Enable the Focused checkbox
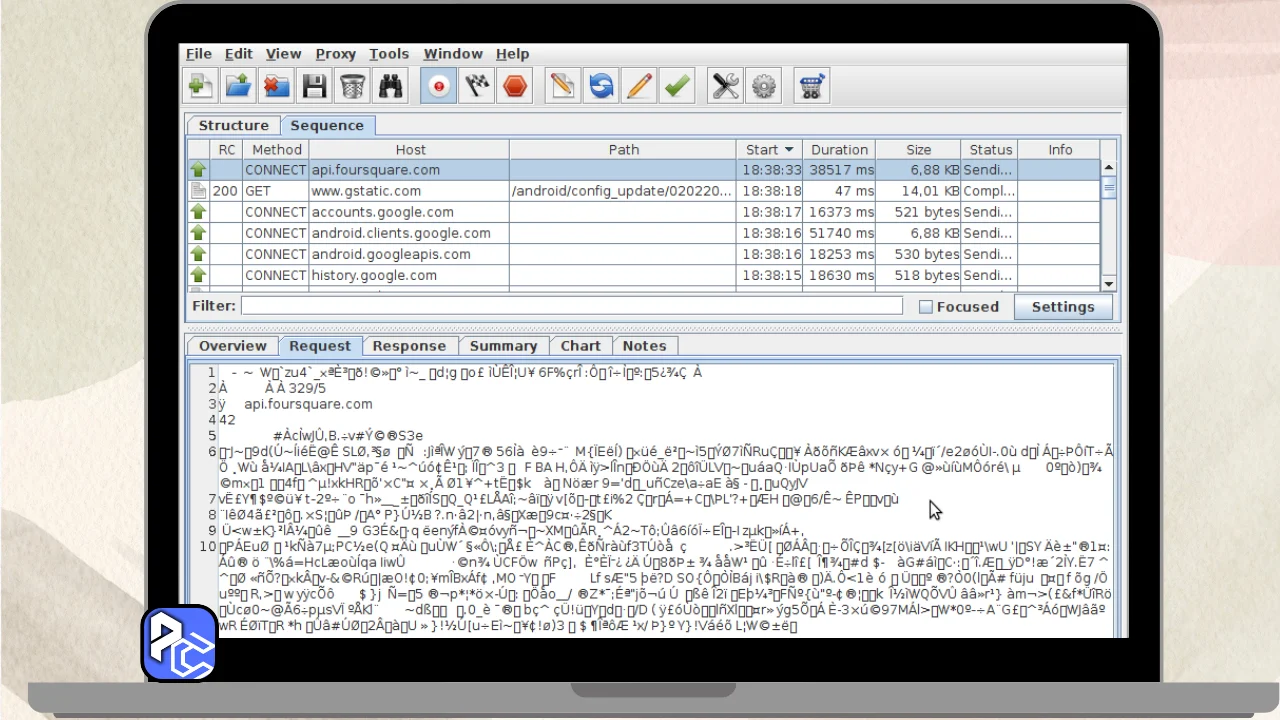This screenshot has height=720, width=1280. tap(926, 307)
